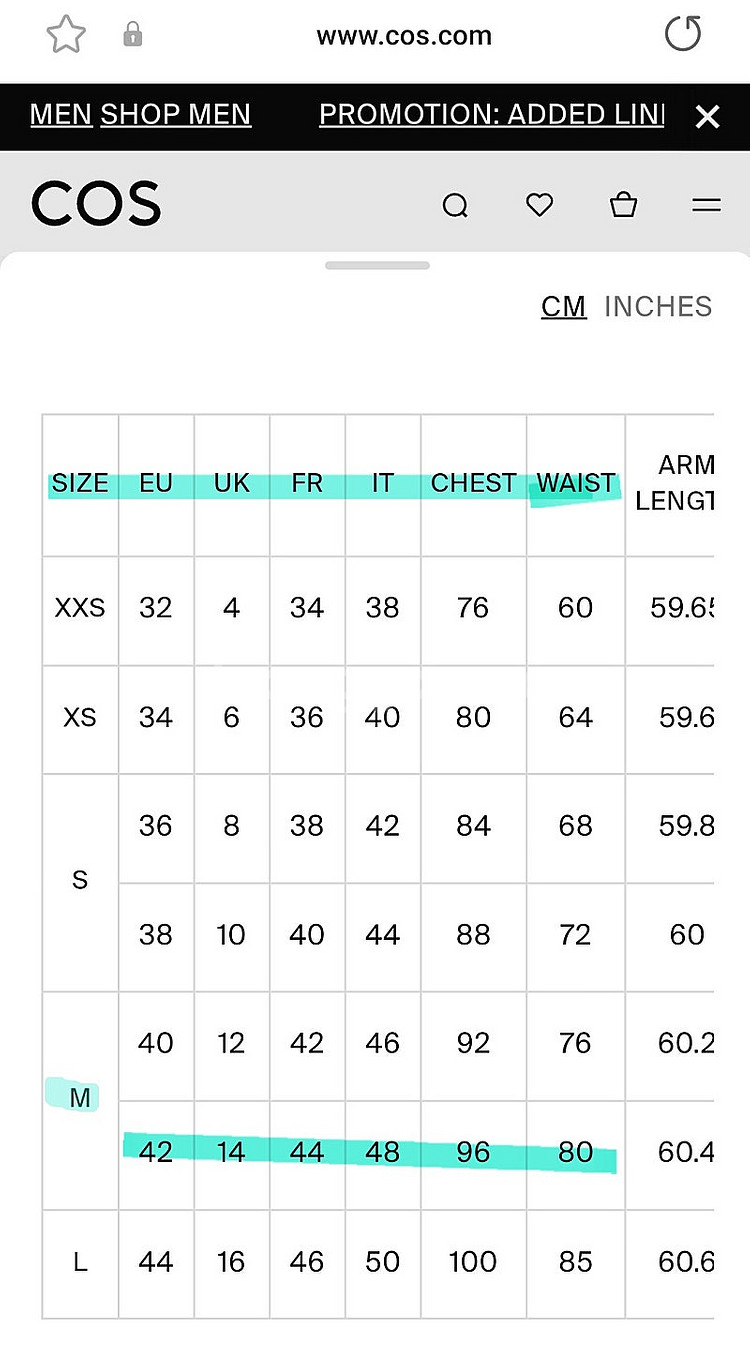
Task: Open the shopping bag icon
Action: point(623,205)
